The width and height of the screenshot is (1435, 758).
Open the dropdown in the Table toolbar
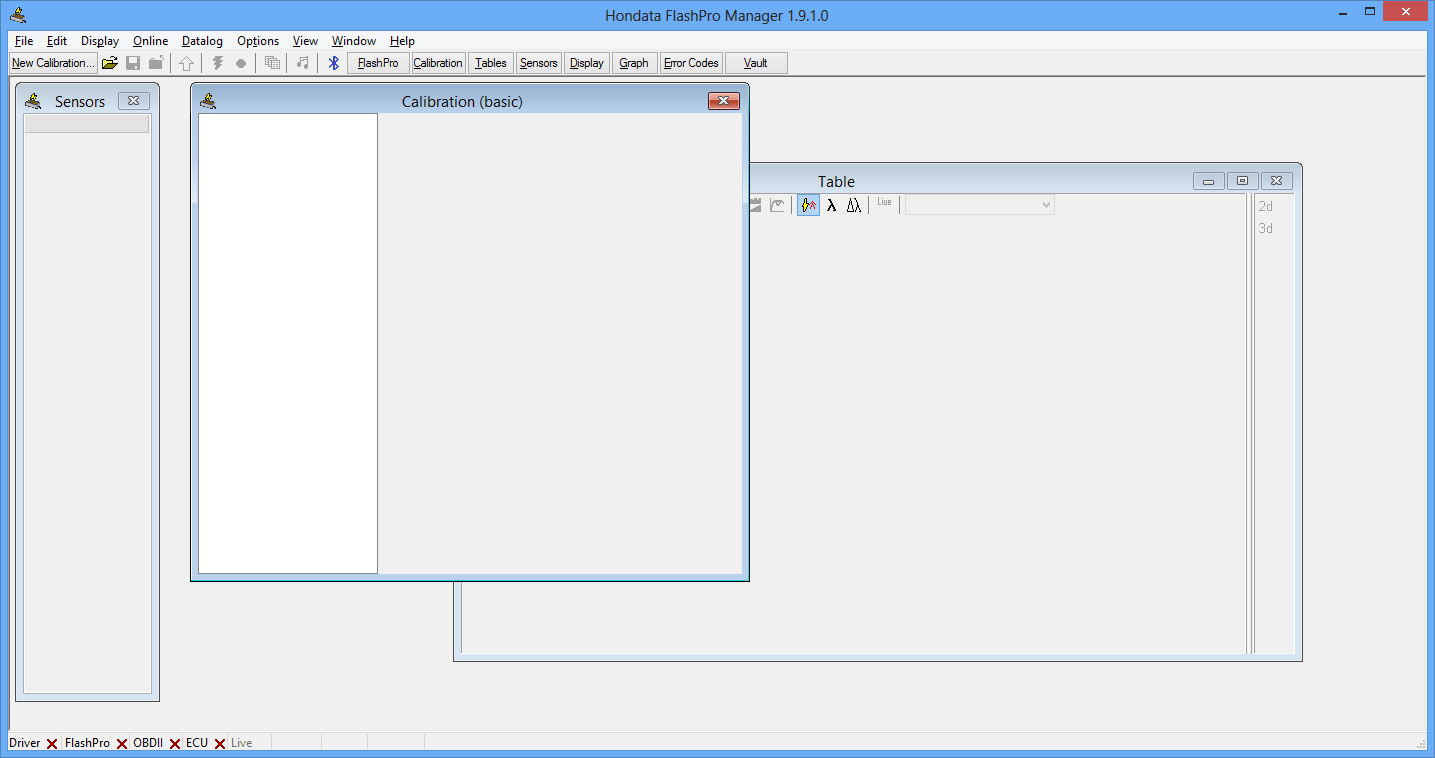[980, 205]
